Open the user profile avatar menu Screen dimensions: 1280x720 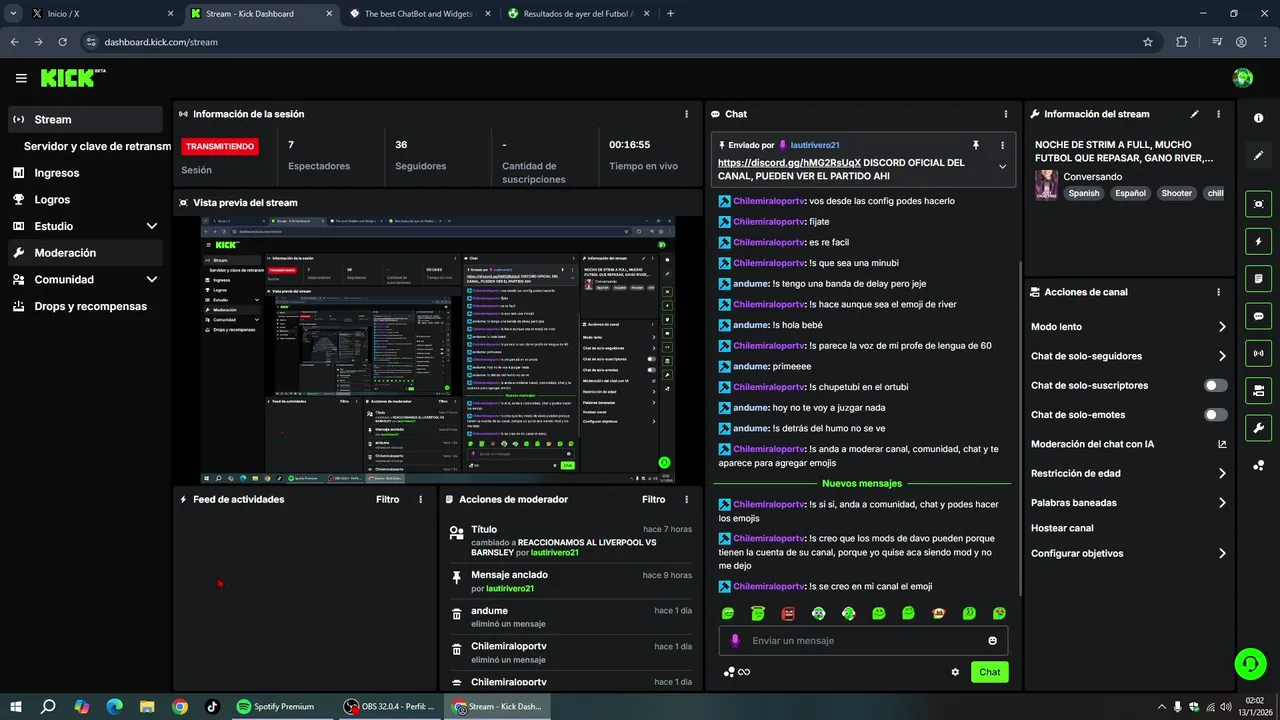pyautogui.click(x=1243, y=78)
